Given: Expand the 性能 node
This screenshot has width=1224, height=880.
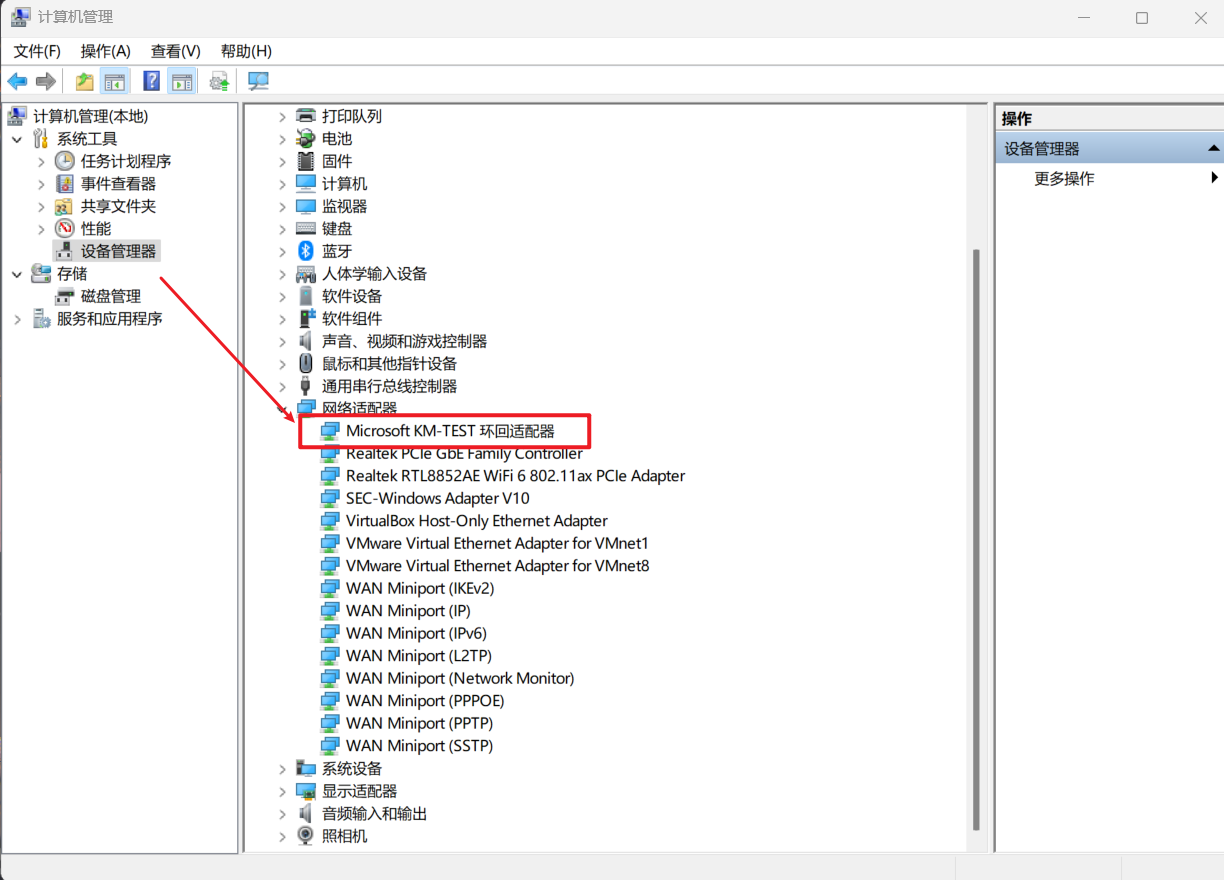Looking at the screenshot, I should [41, 229].
